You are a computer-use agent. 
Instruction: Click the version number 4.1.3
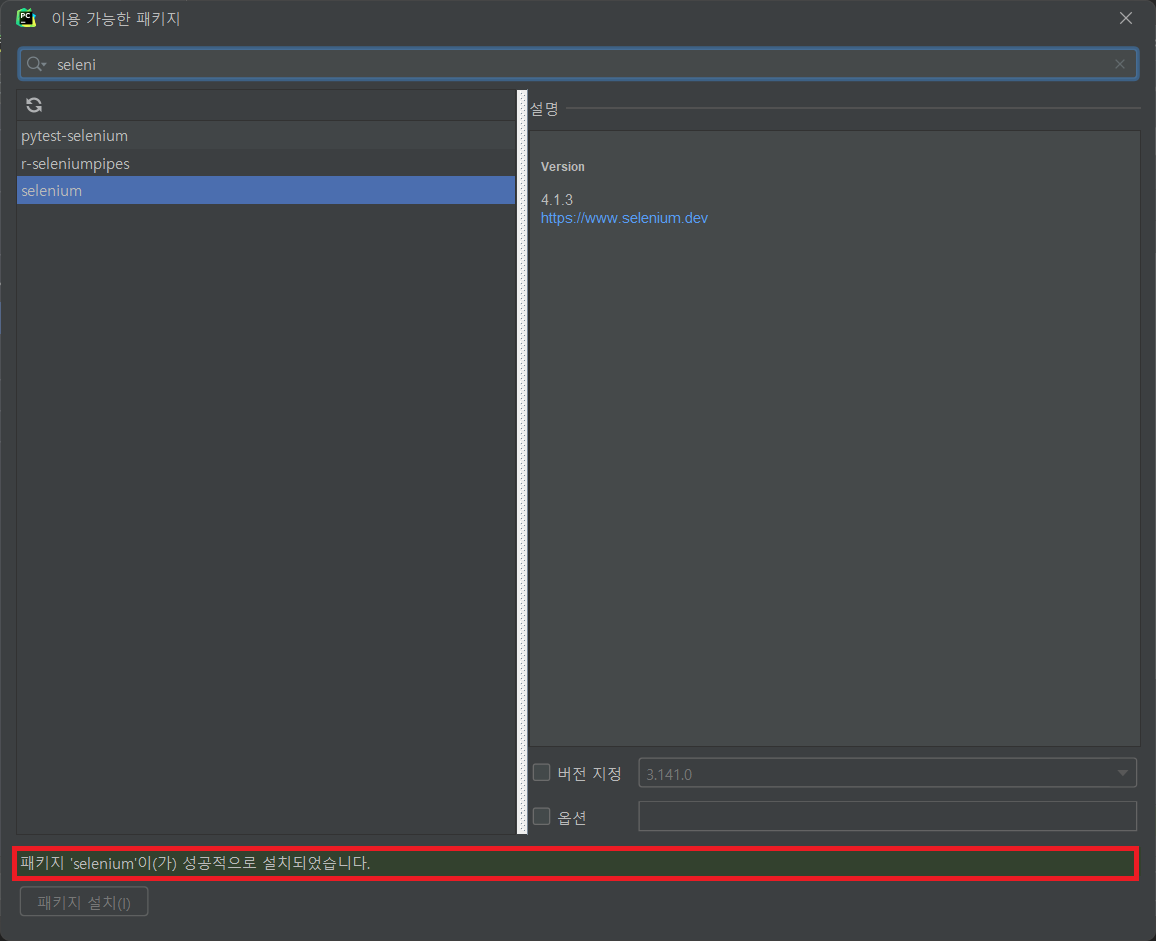[x=557, y=200]
